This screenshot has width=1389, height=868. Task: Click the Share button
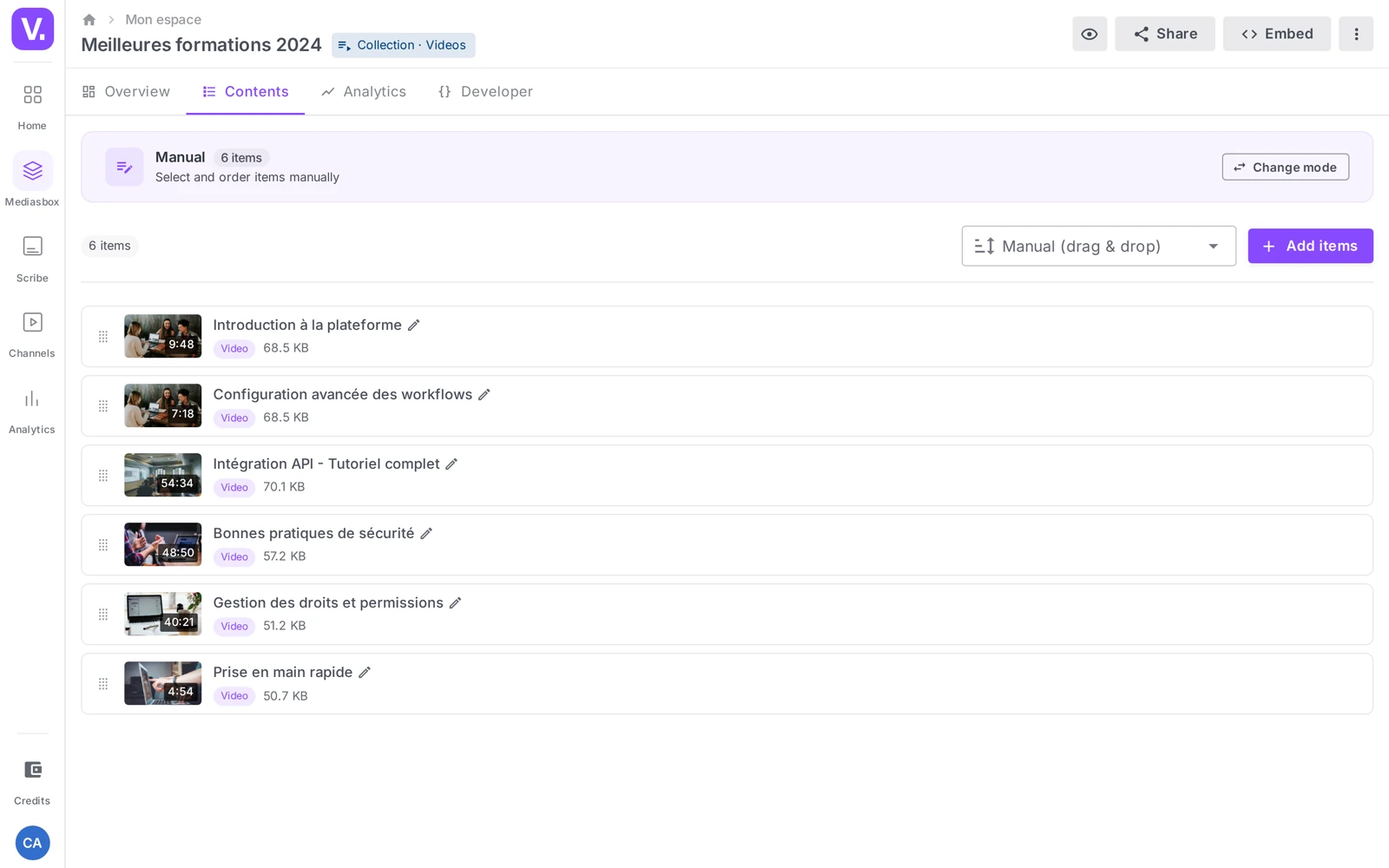tap(1165, 34)
